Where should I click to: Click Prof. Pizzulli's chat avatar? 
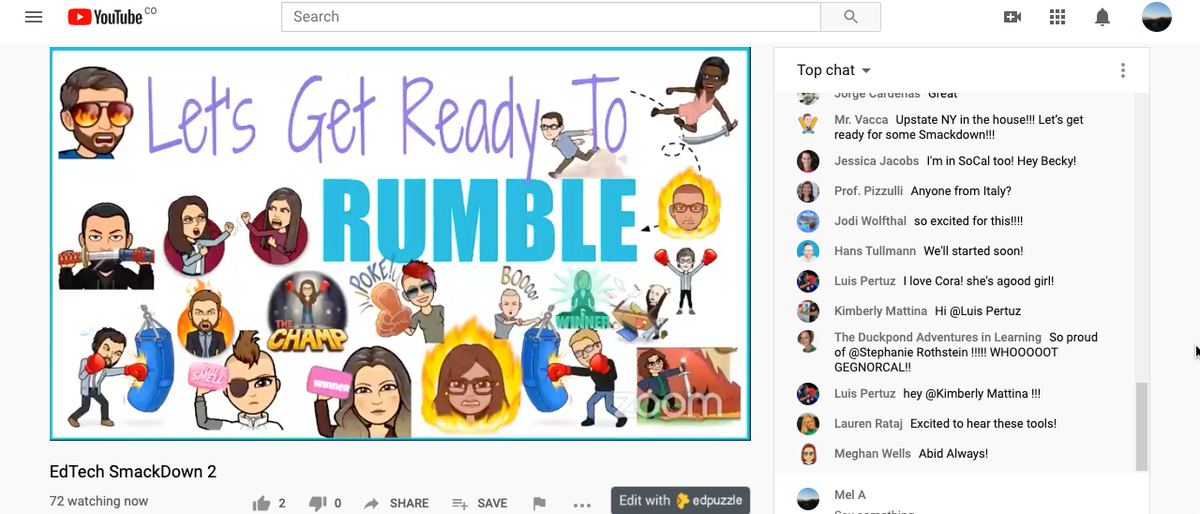tap(808, 191)
